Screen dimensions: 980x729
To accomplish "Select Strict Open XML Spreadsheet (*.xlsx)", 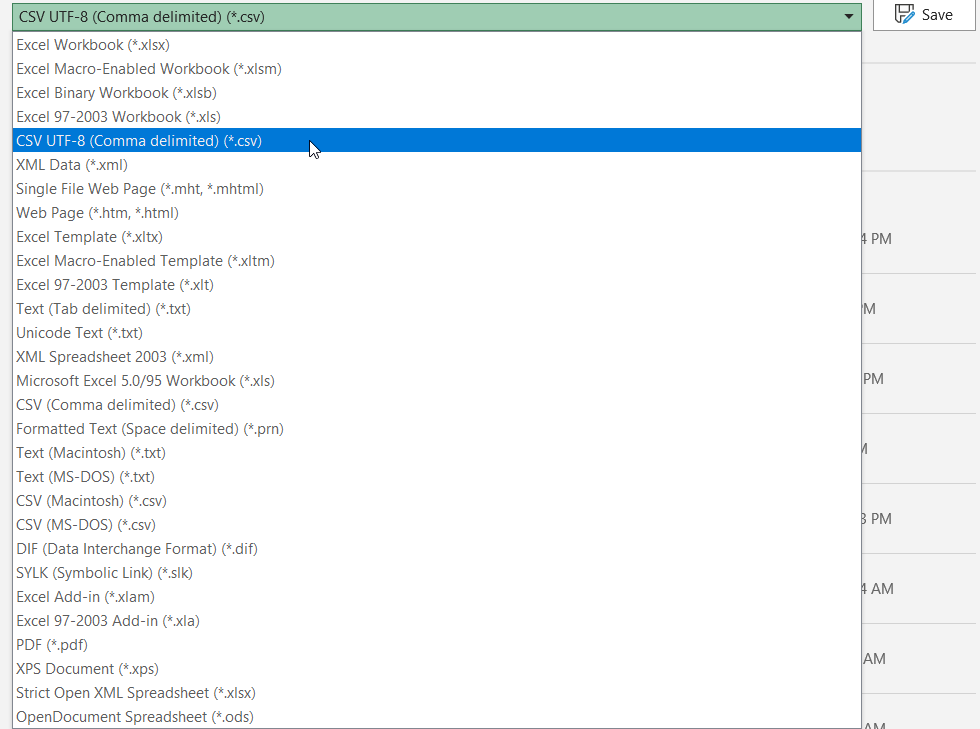I will point(436,693).
